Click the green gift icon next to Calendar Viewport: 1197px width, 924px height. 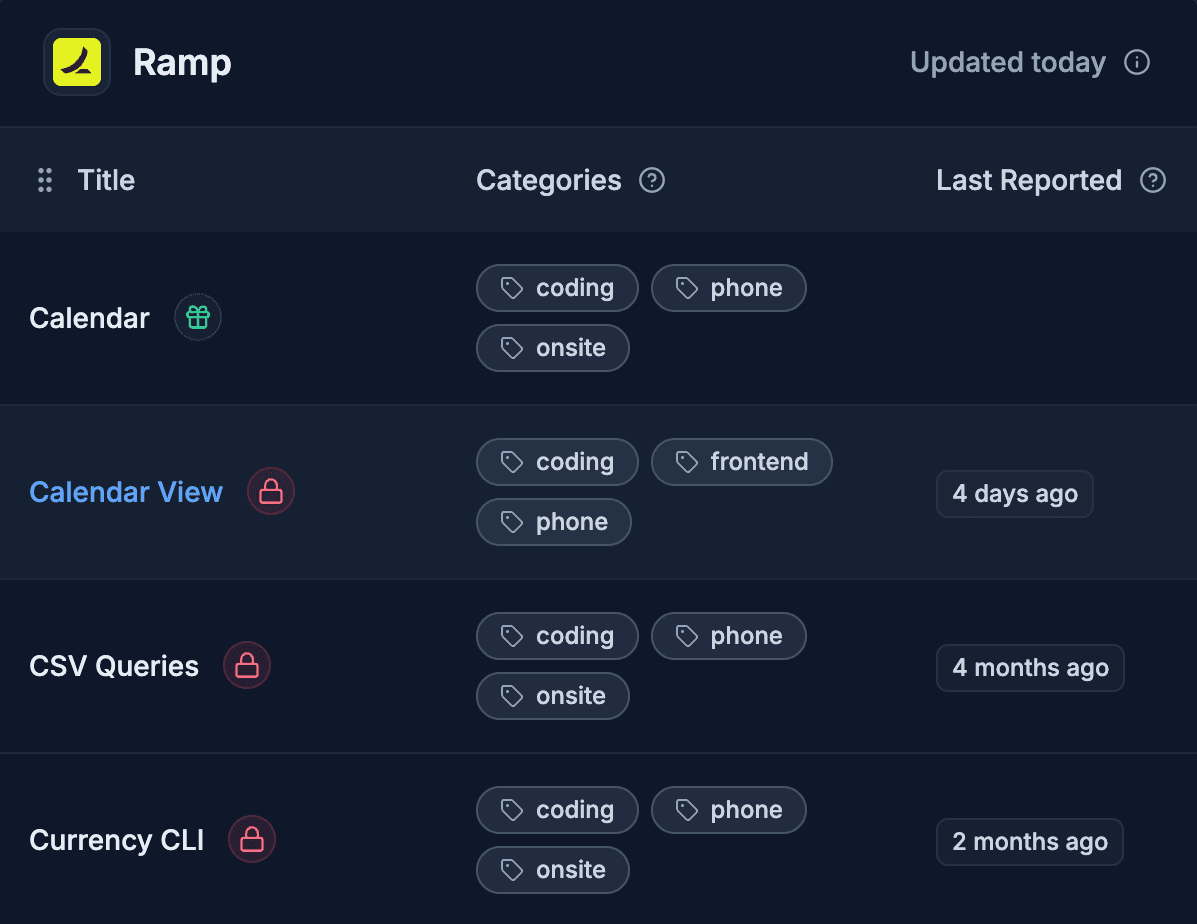(x=198, y=318)
